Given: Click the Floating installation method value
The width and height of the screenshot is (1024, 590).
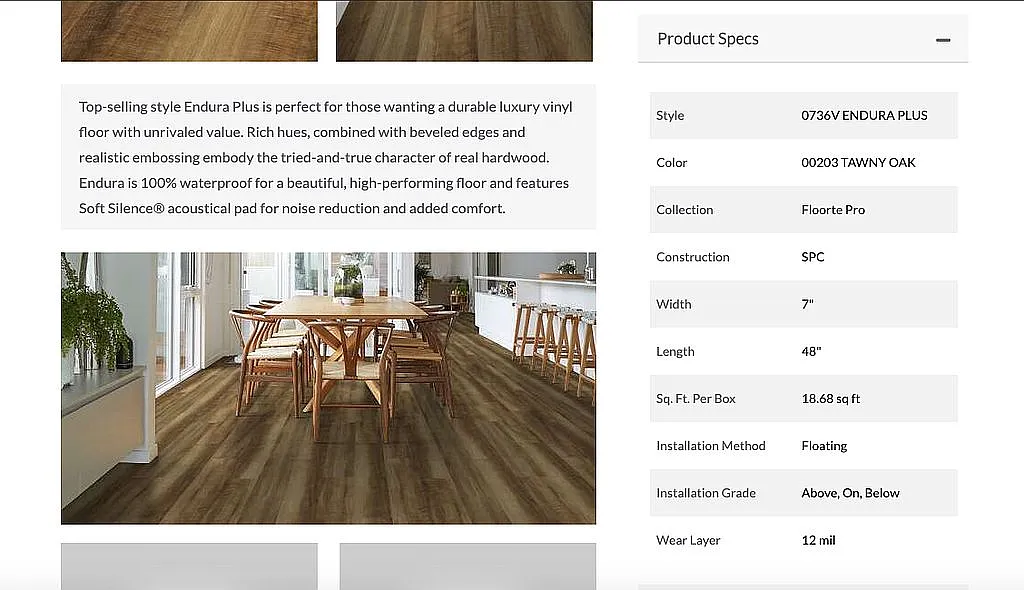Looking at the screenshot, I should 824,446.
